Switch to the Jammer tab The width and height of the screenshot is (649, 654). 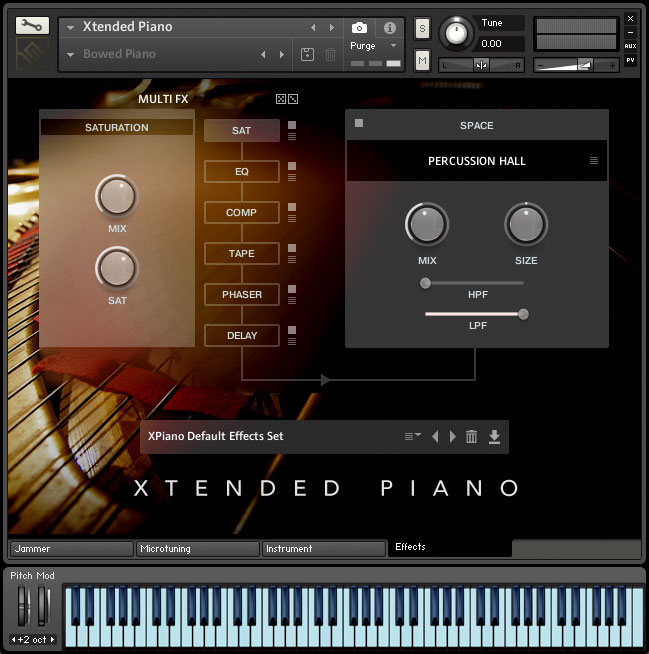click(72, 549)
